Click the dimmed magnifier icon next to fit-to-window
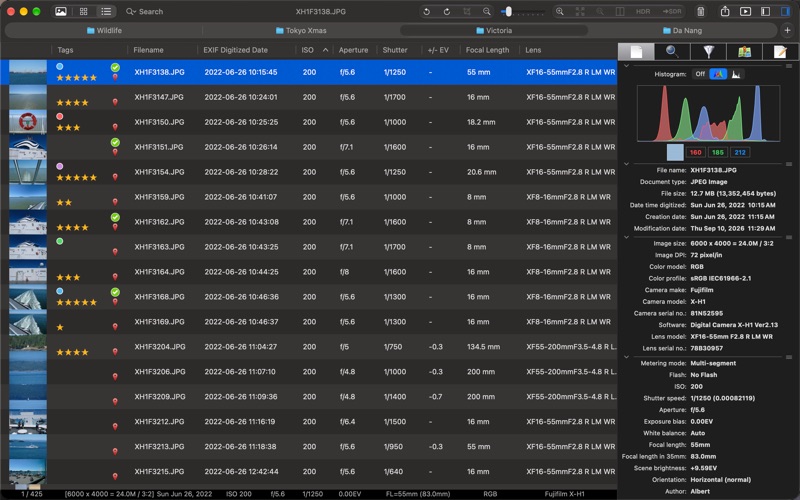The height and width of the screenshot is (500, 800). pos(600,11)
